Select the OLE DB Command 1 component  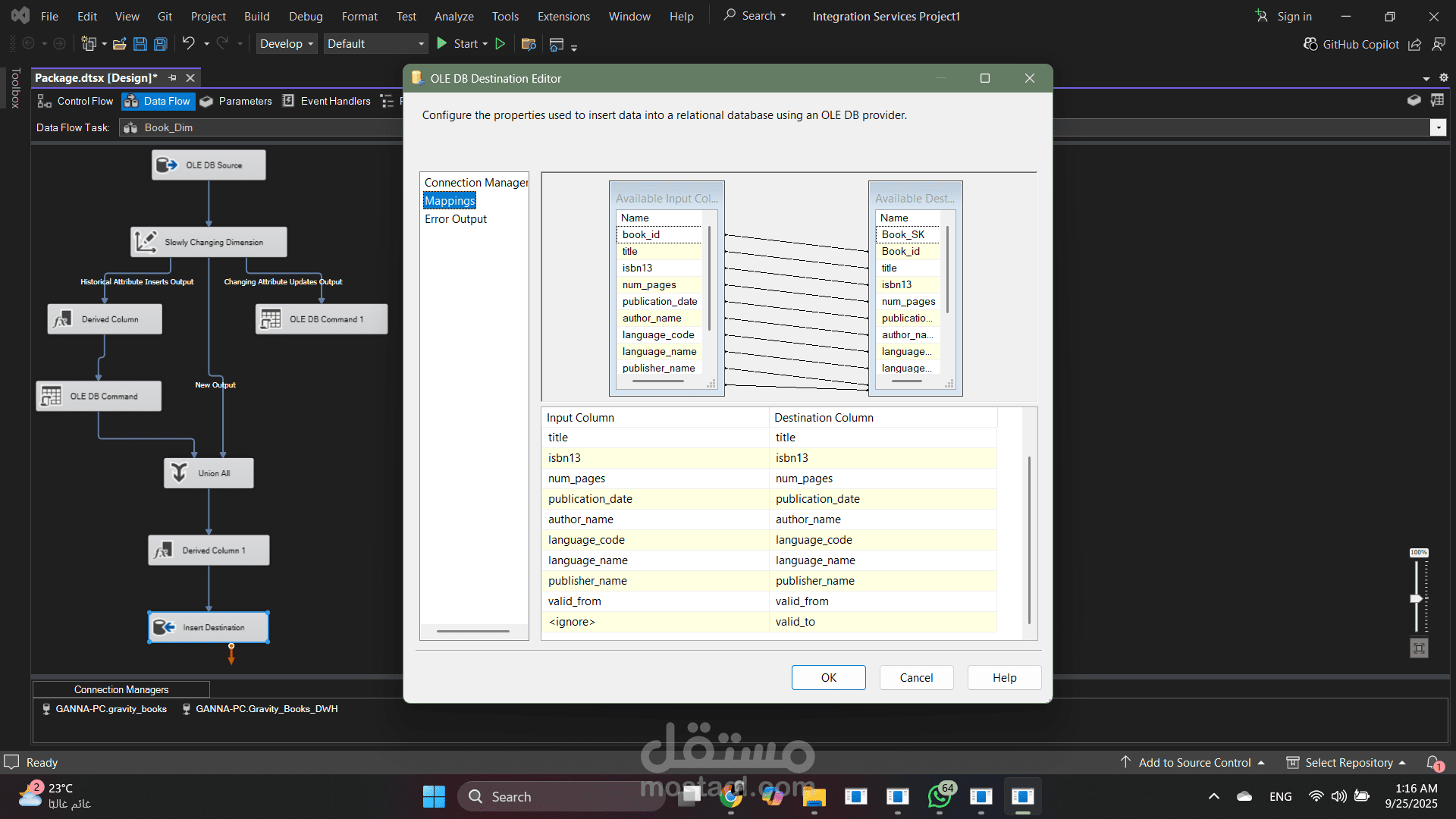pyautogui.click(x=322, y=319)
